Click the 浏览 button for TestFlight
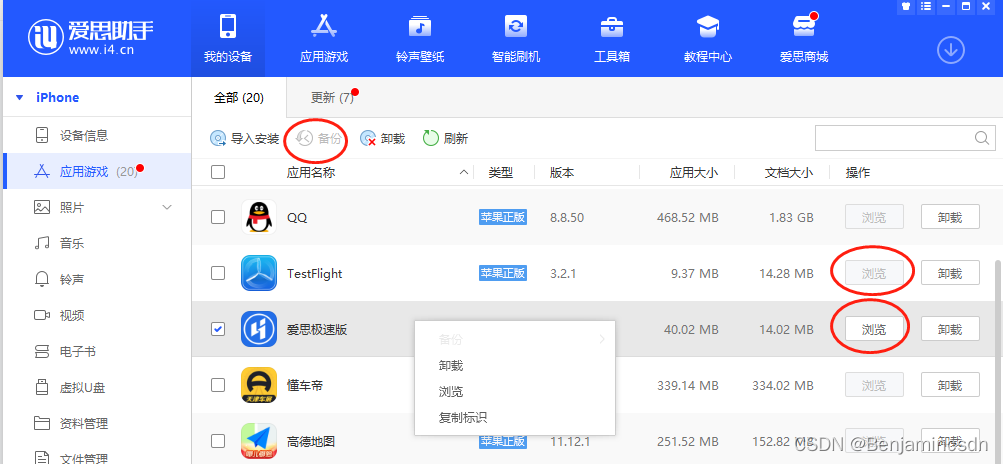The height and width of the screenshot is (464, 1003). [874, 273]
